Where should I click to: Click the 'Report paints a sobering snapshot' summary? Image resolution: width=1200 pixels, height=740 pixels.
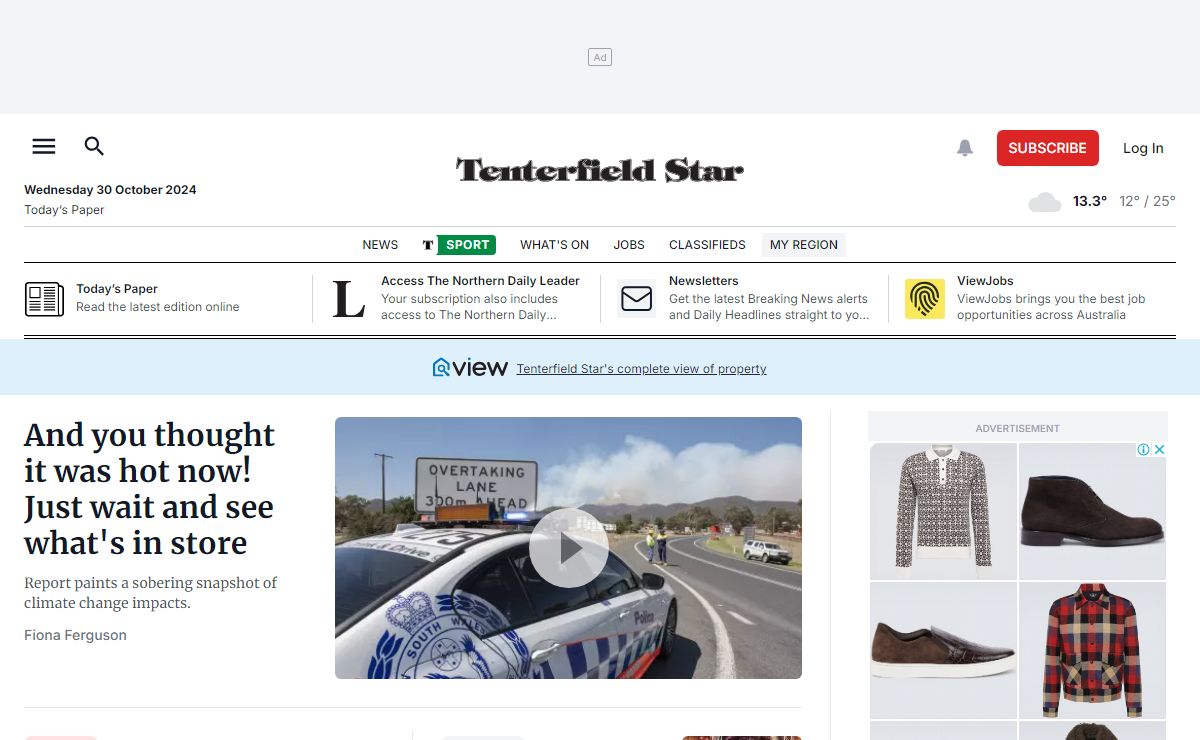click(x=150, y=593)
